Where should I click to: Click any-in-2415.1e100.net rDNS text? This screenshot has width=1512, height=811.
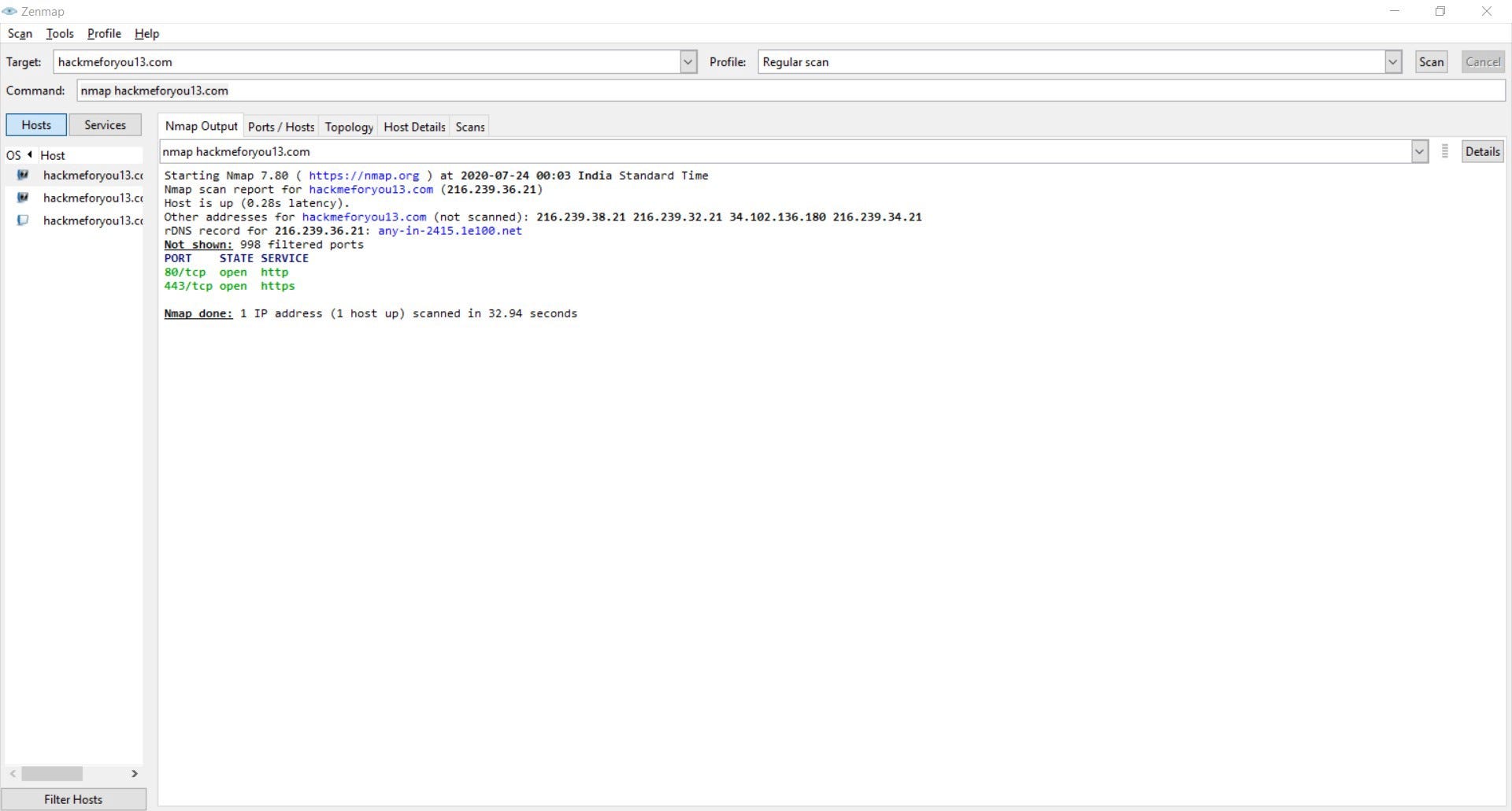(x=450, y=231)
